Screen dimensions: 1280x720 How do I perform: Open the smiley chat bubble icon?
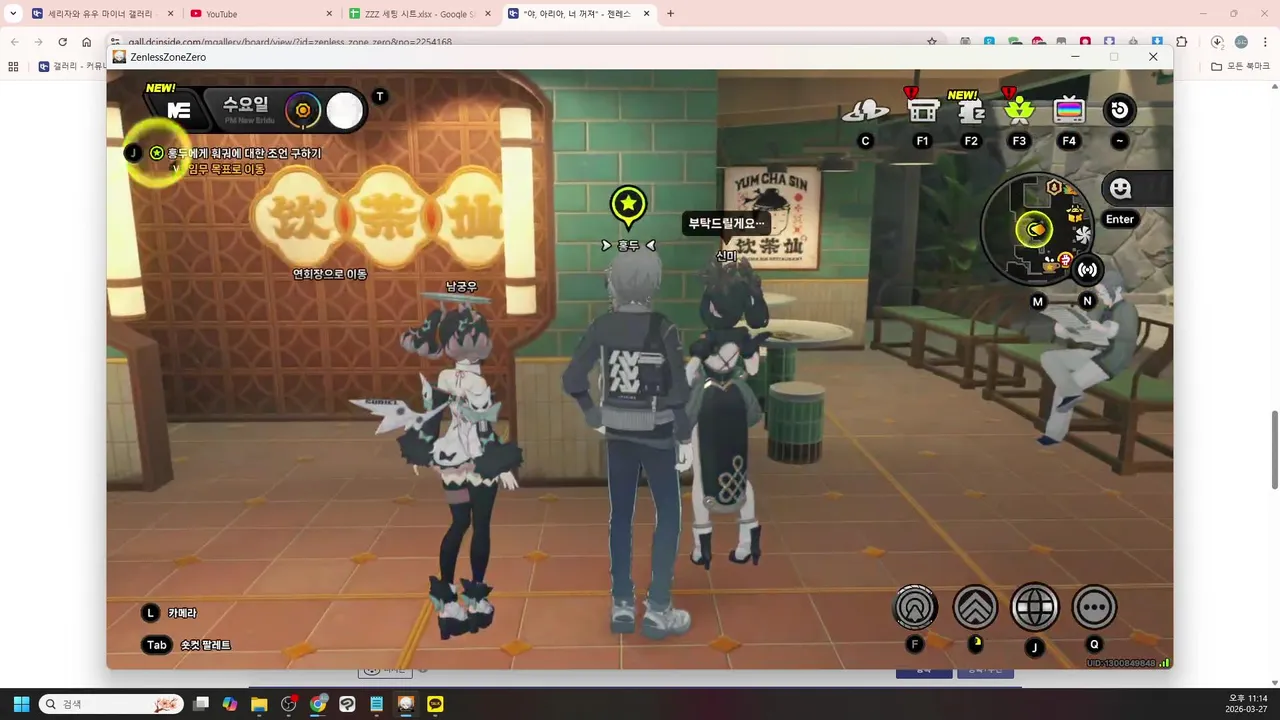1120,188
